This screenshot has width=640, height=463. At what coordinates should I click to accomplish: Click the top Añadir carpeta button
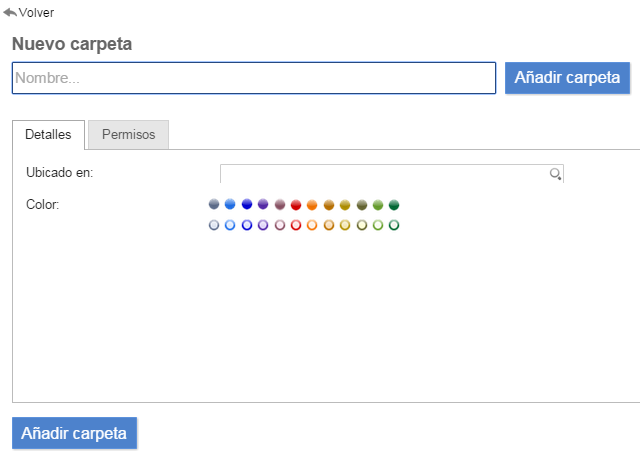click(x=567, y=77)
